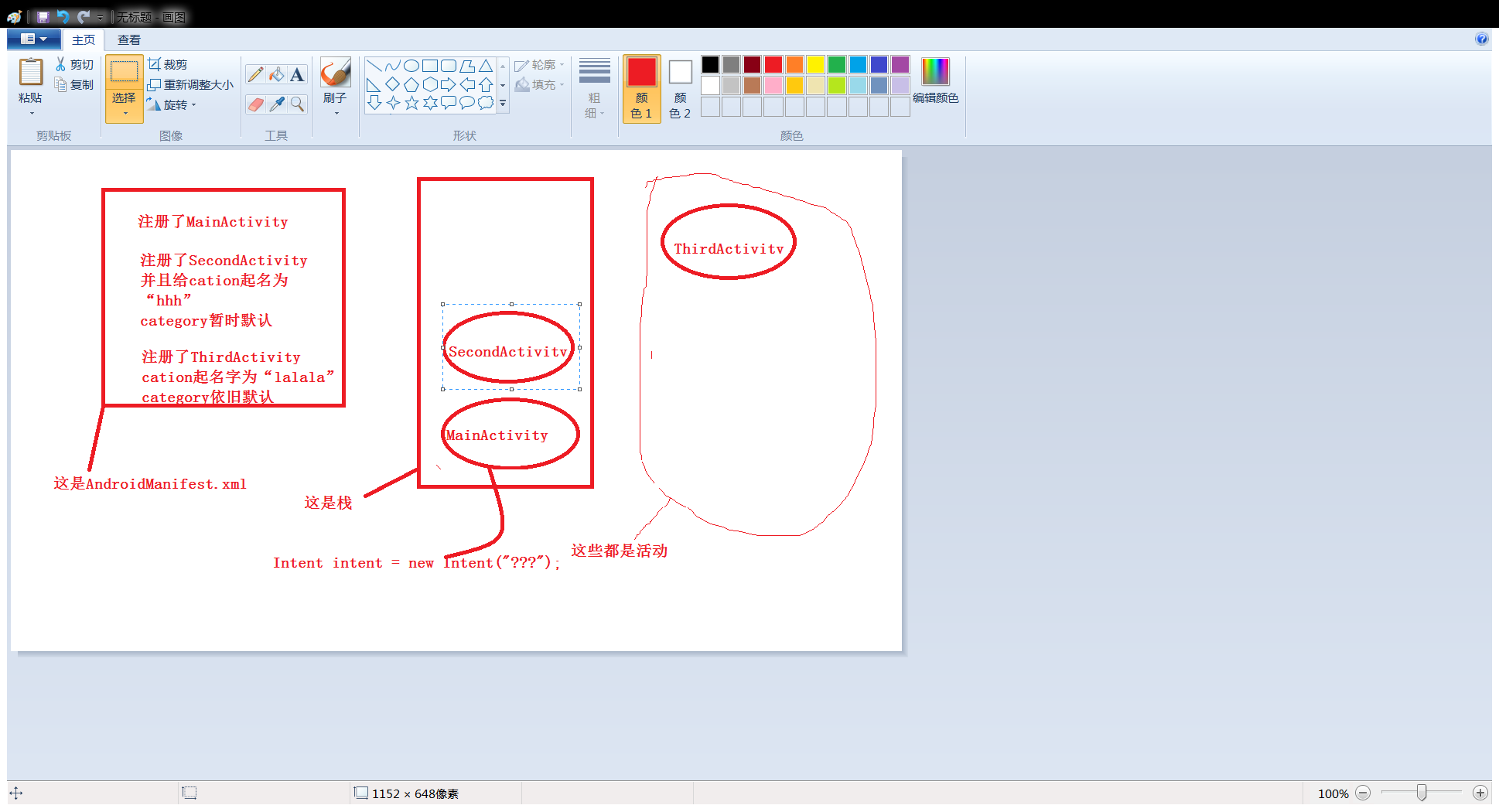1499x812 pixels.
Task: Open Edit colors (编辑颜色)
Action: pyautogui.click(x=935, y=82)
